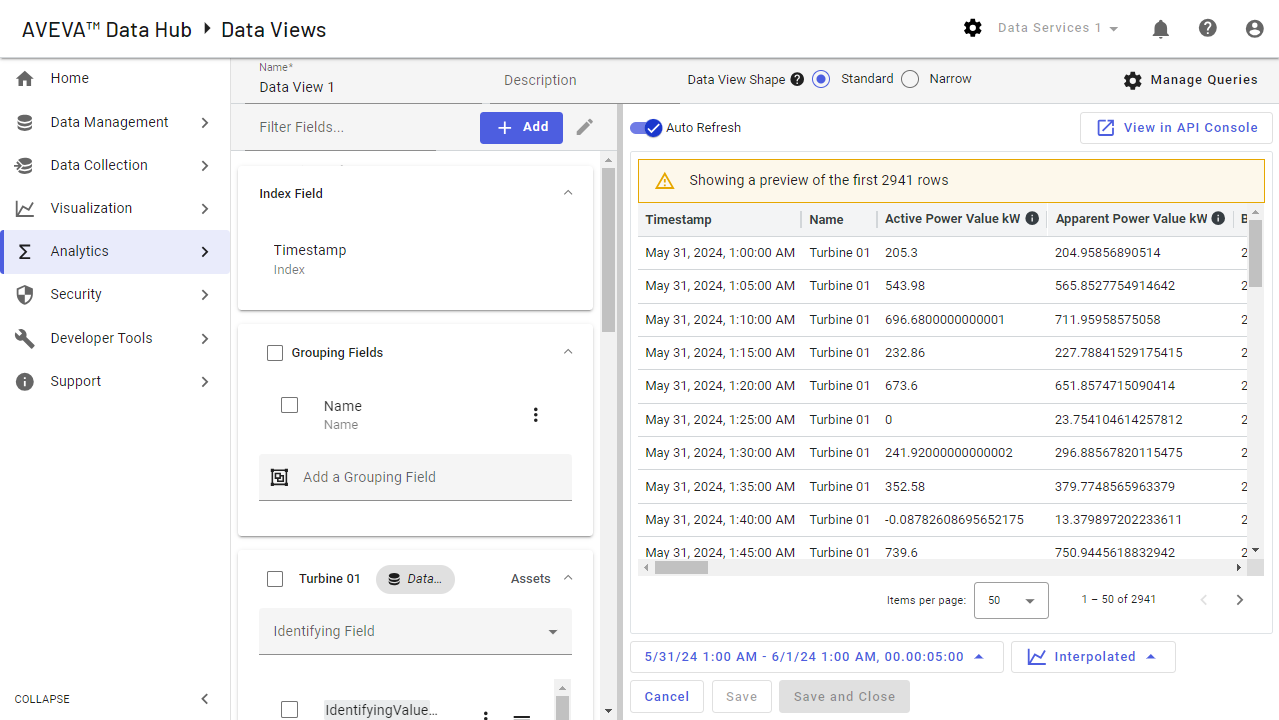Click the Add button
Screen dimensions: 1279x720
point(521,127)
